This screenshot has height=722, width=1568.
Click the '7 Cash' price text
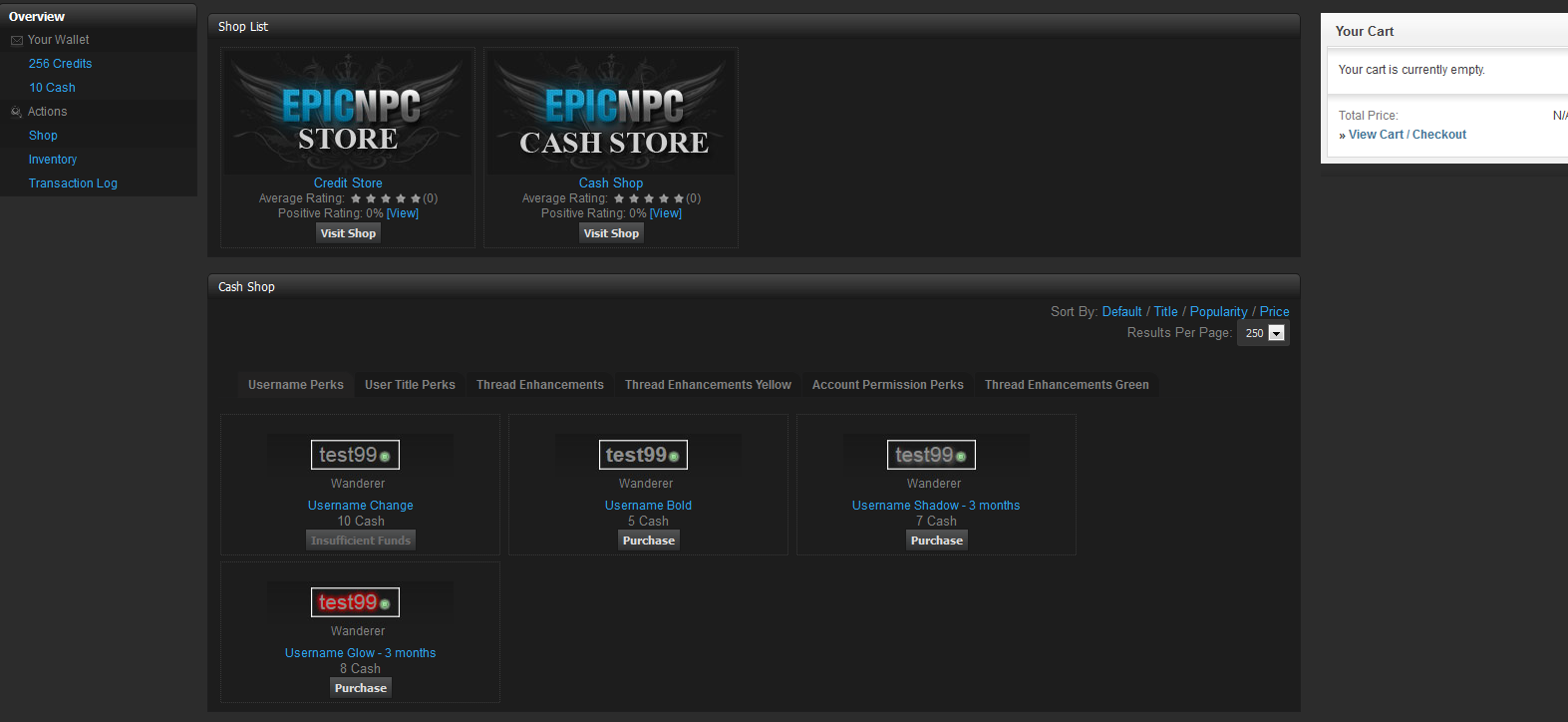pos(936,522)
